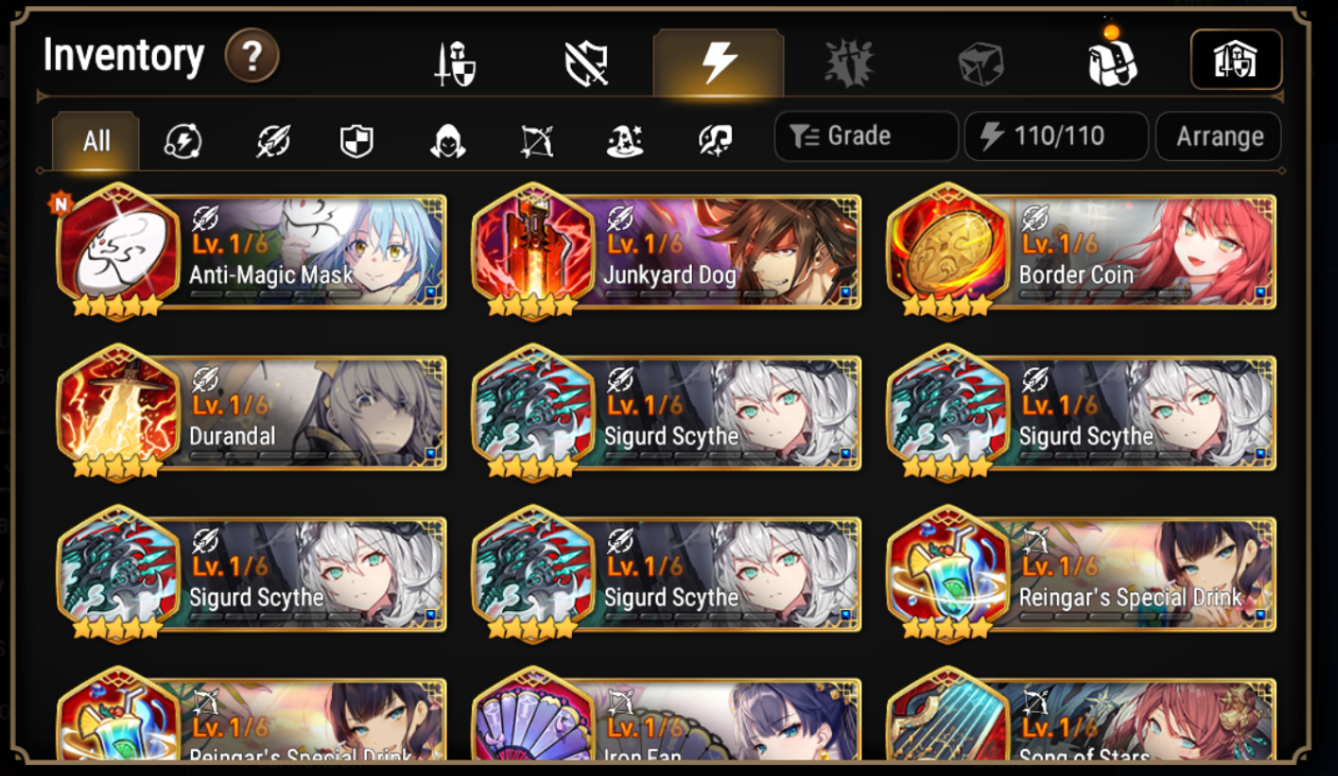Open the Grade sort dropdown
The width and height of the screenshot is (1338, 776).
[x=866, y=137]
